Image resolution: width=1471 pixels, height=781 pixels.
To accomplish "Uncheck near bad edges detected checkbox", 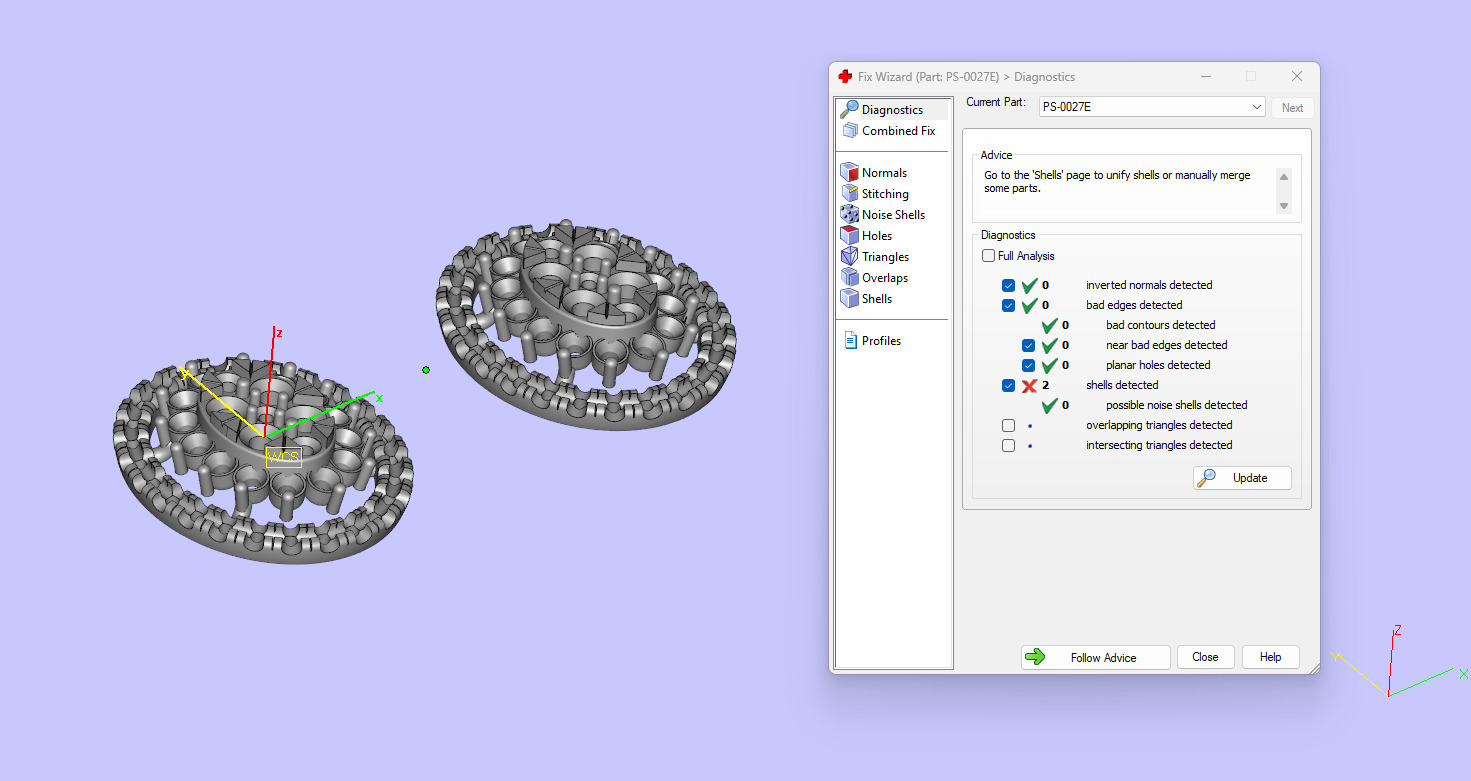I will click(x=1028, y=345).
